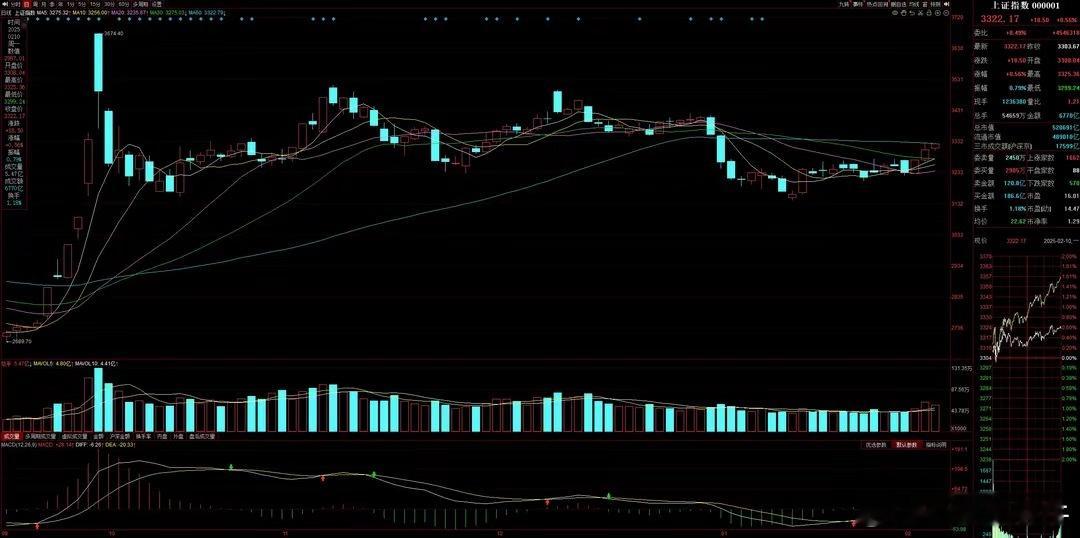The height and width of the screenshot is (538, 1080).
Task: Click the collapse-panel icon after 特别 label
Action: click(x=946, y=3)
